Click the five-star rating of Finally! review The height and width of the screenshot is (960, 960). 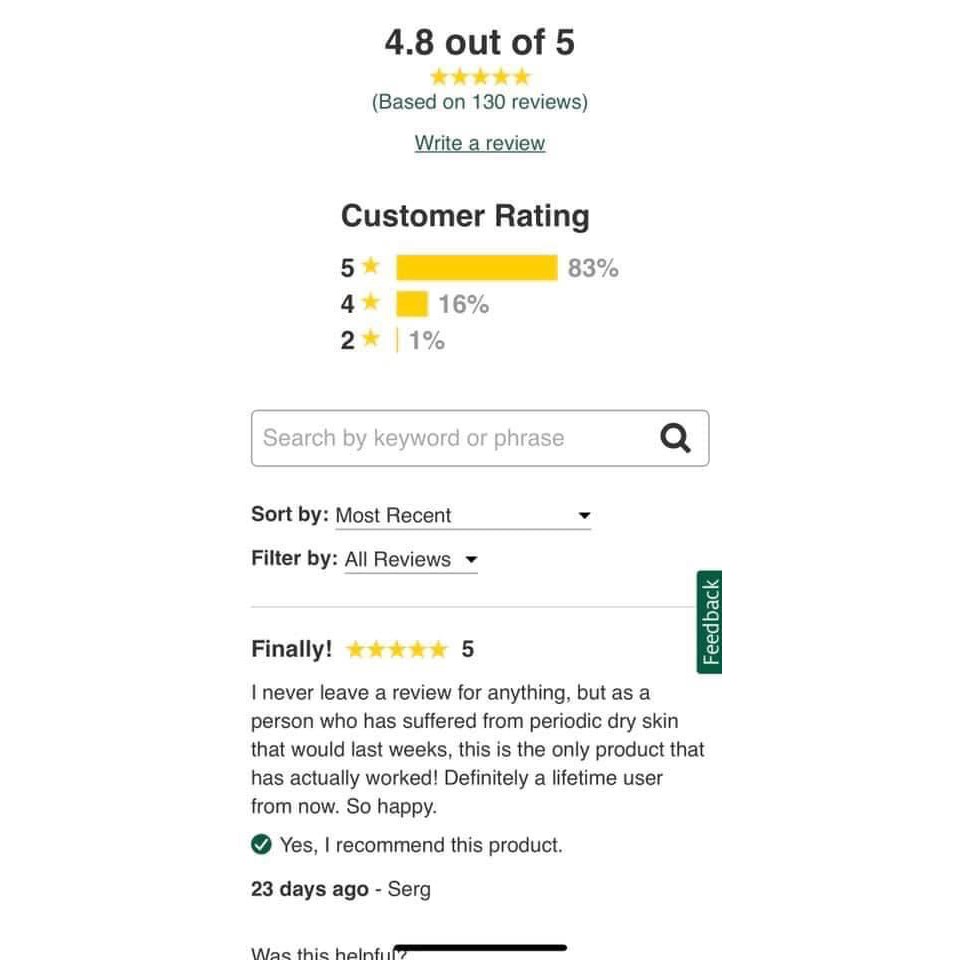click(x=396, y=650)
